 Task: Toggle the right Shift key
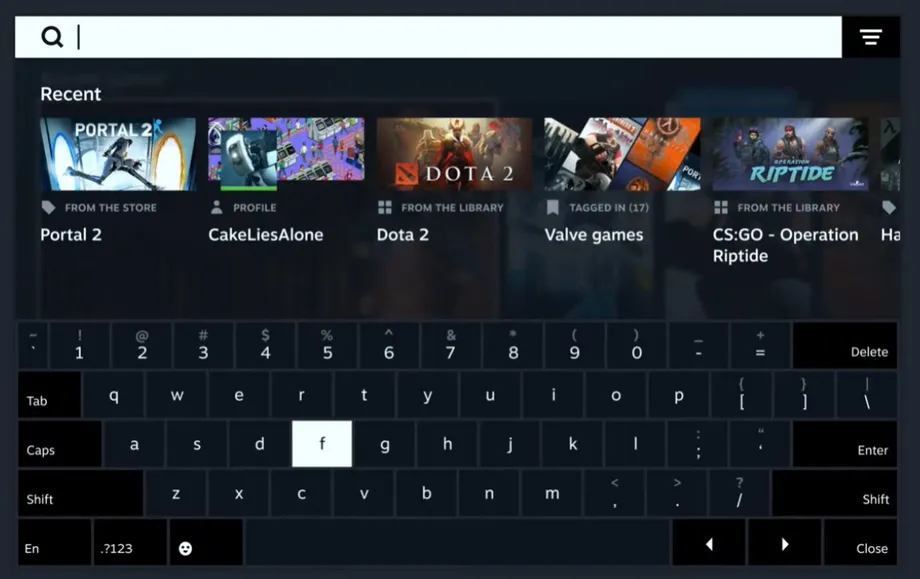pyautogui.click(x=834, y=493)
